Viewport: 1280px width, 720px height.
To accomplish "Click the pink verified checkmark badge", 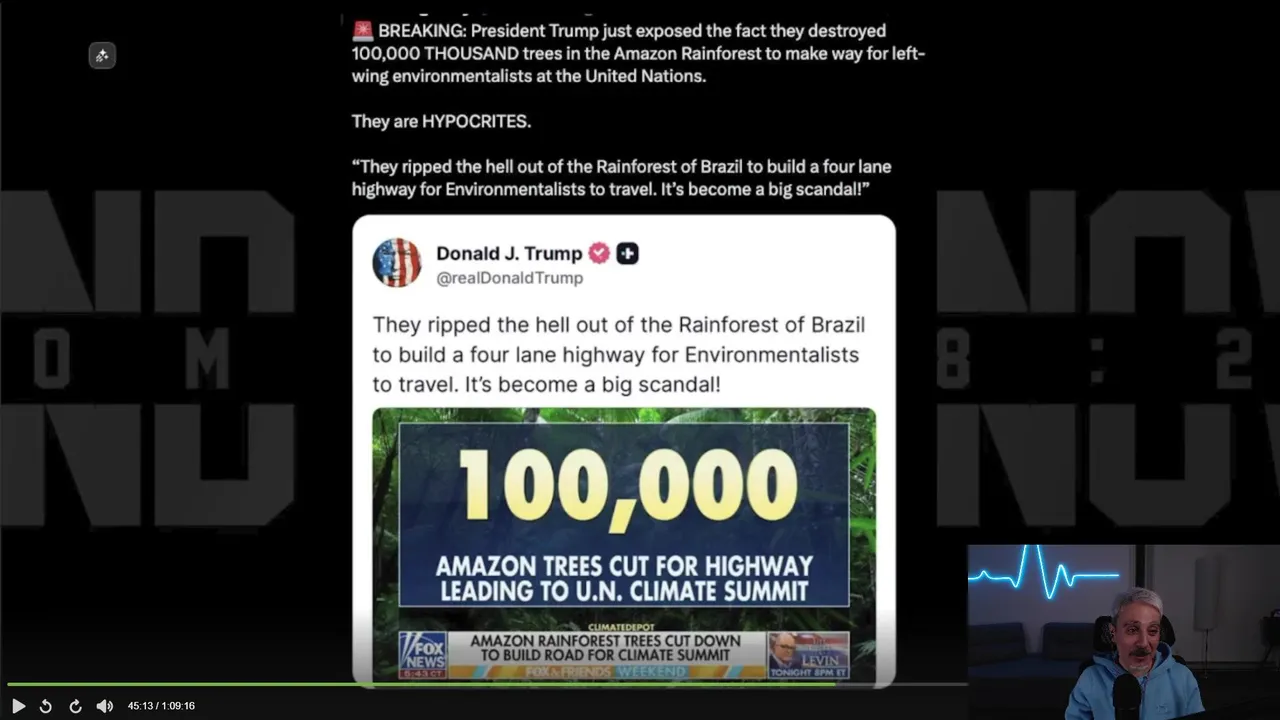I will pos(599,253).
